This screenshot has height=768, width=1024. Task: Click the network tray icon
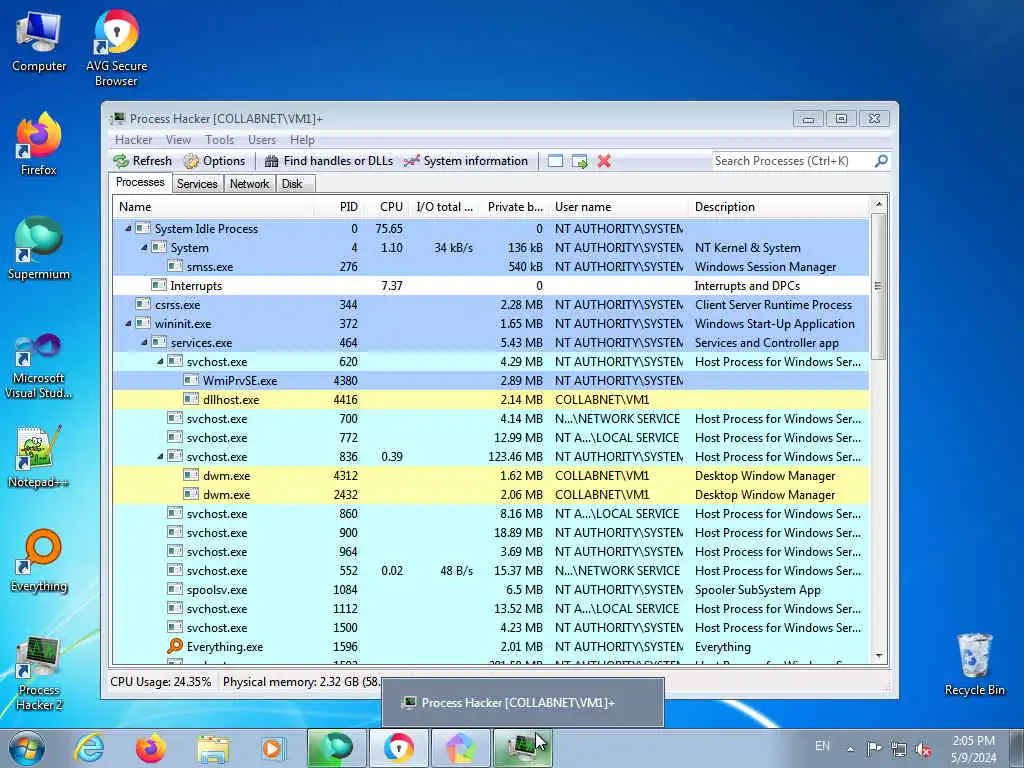(899, 749)
